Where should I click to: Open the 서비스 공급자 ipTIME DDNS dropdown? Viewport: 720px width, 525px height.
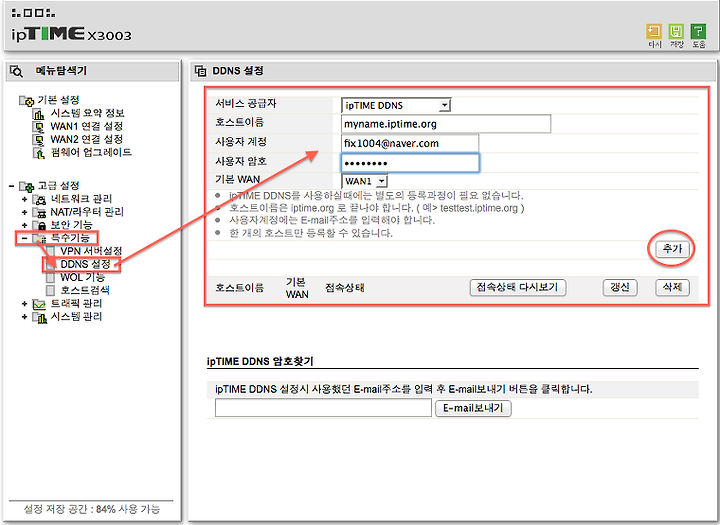(396, 105)
